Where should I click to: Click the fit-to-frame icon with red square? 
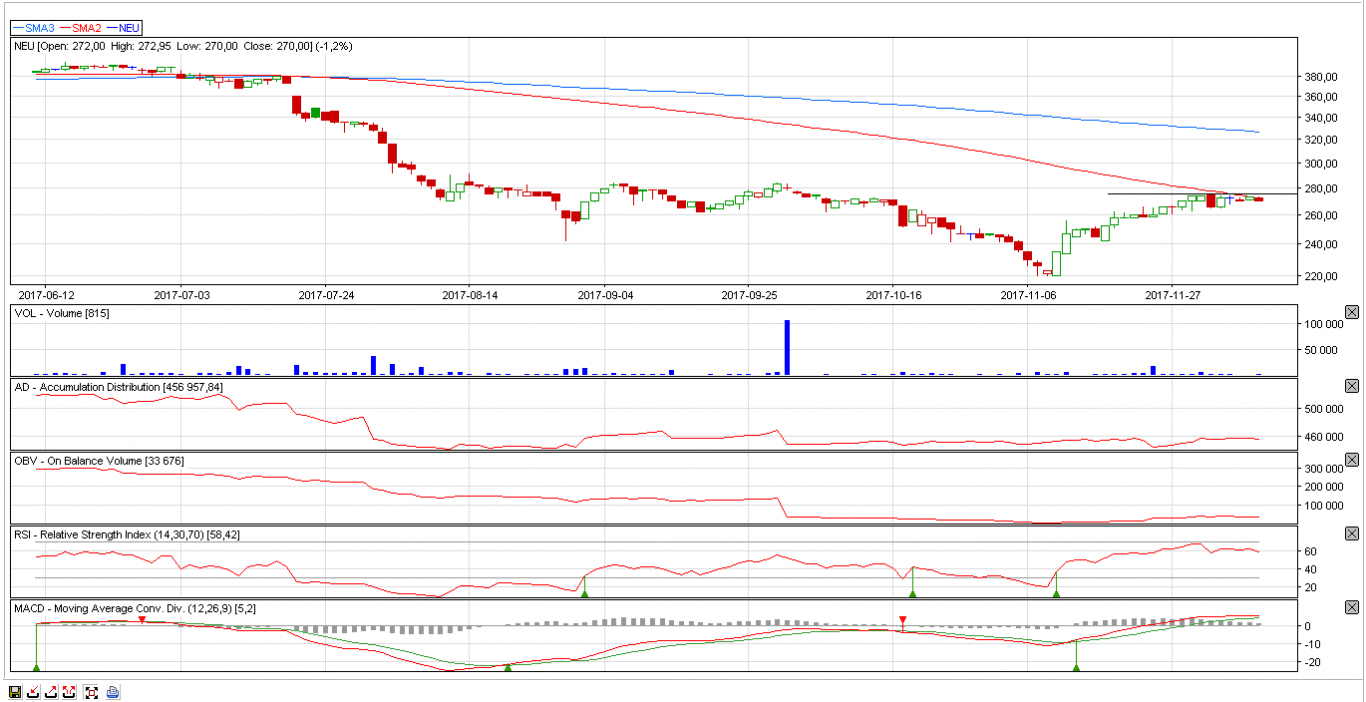91,691
